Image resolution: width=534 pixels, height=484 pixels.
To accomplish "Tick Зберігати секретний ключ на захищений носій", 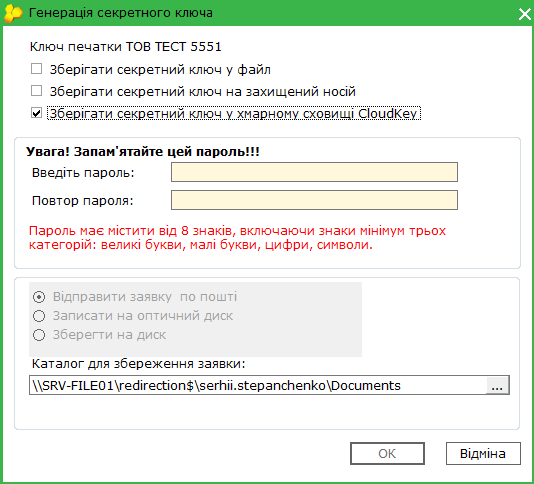I will (x=36, y=91).
